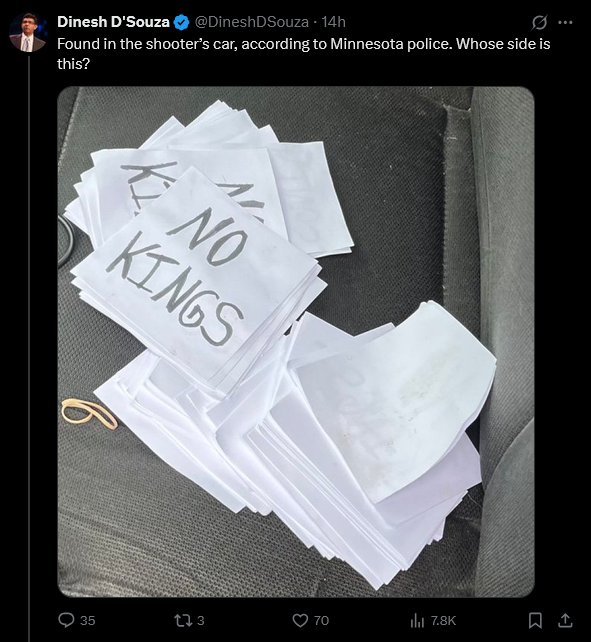
Task: Like the post with the heart icon
Action: tap(300, 620)
